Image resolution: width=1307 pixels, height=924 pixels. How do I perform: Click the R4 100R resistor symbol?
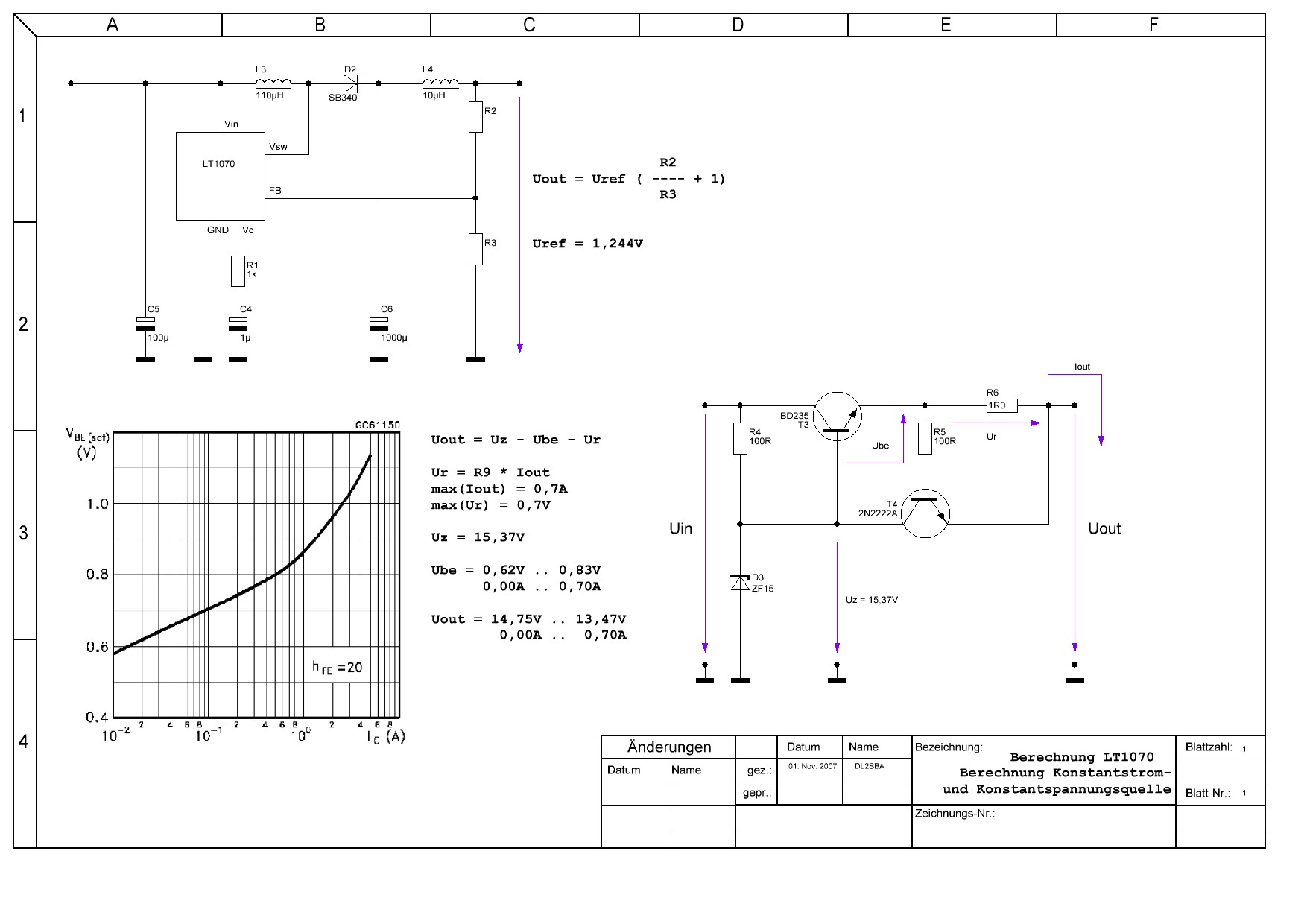point(740,438)
